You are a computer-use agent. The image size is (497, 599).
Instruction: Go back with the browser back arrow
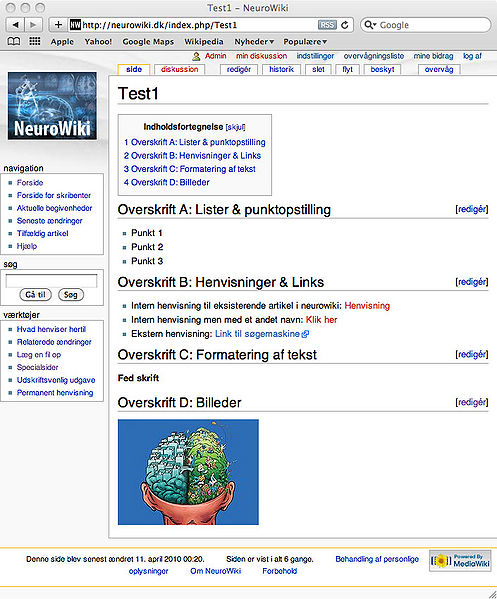pyautogui.click(x=15, y=25)
